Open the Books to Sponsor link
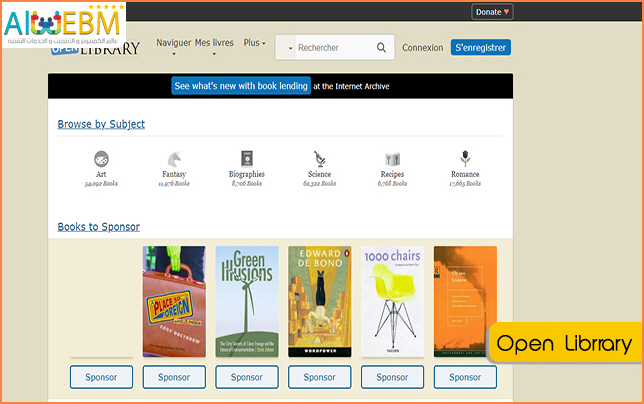 [x=99, y=227]
